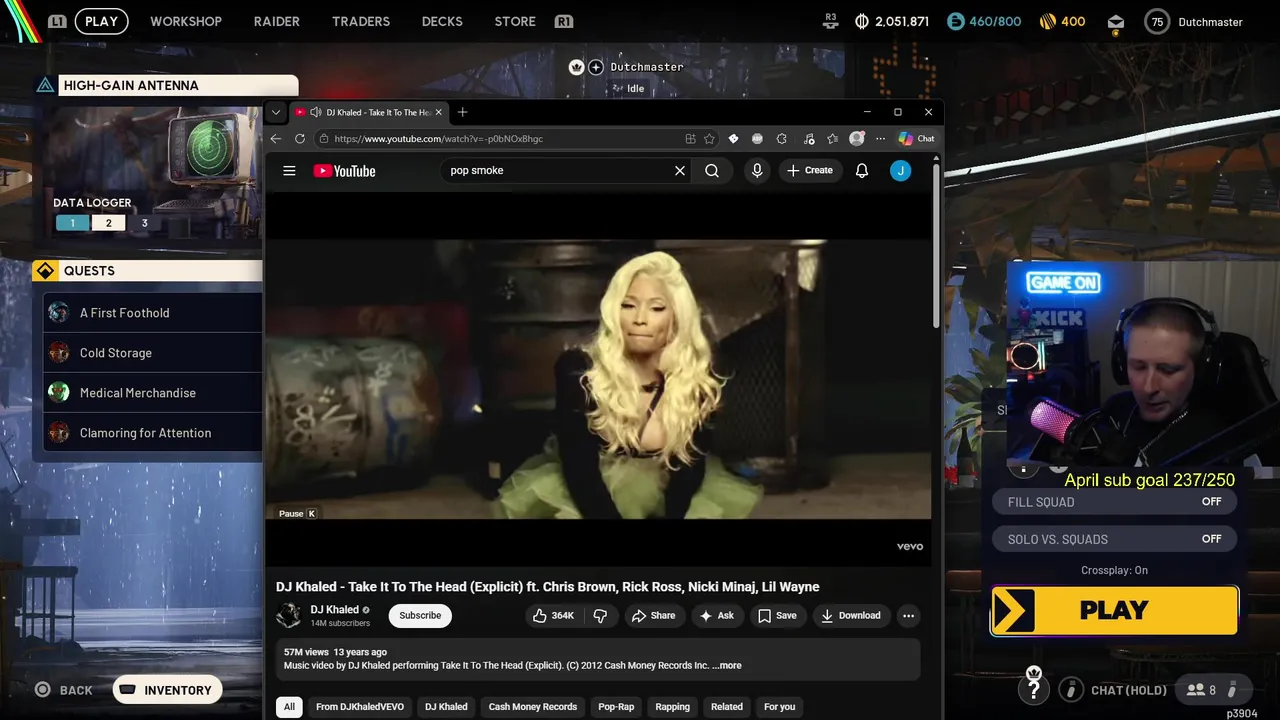This screenshot has width=1280, height=720.
Task: Select the 'From DJKhaledVEVO' filter chip
Action: pos(360,707)
